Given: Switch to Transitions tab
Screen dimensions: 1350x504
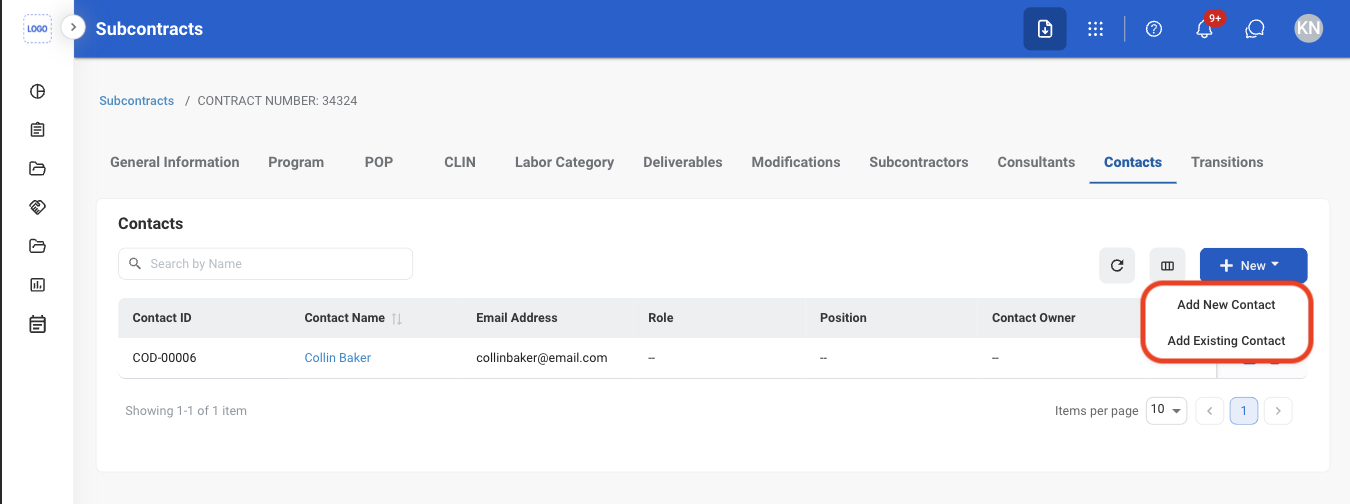Looking at the screenshot, I should click(x=1227, y=162).
